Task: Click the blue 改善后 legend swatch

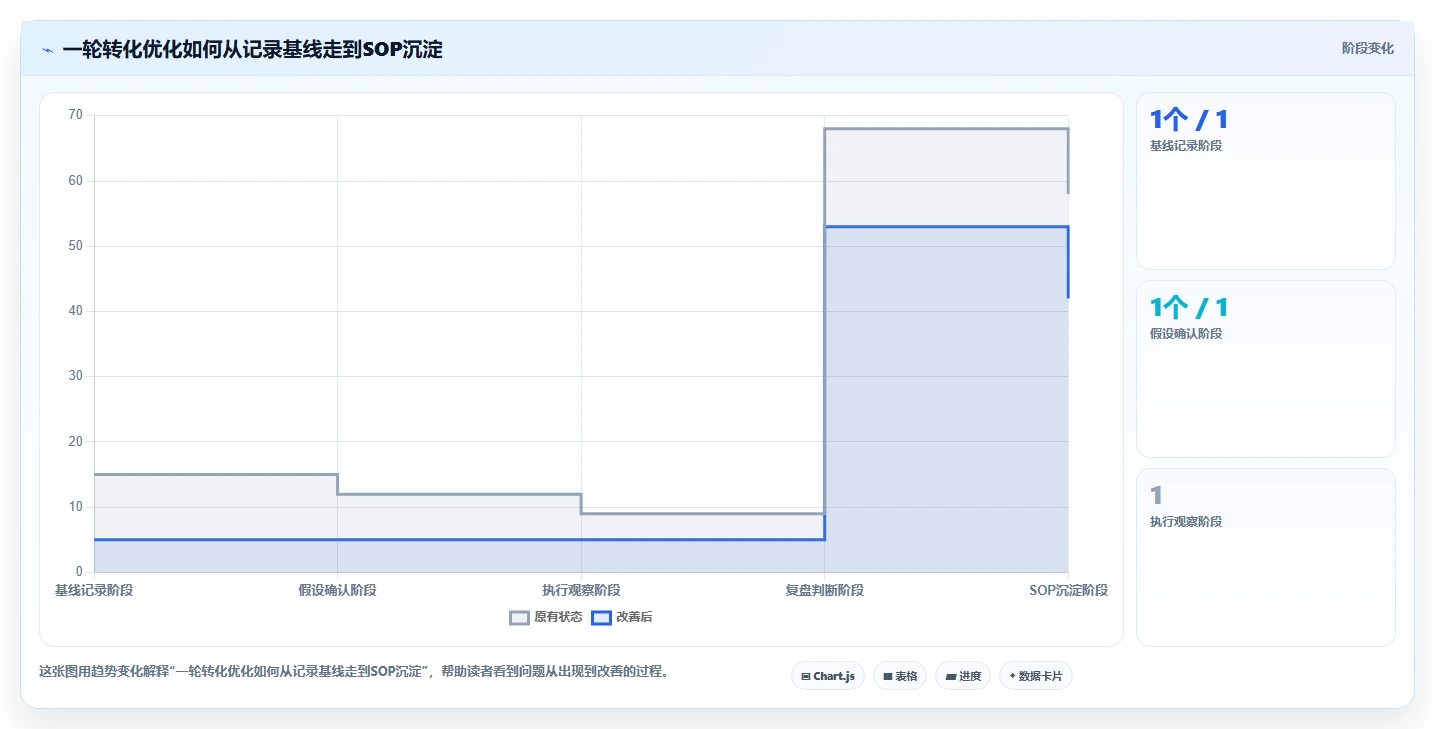Action: 601,617
